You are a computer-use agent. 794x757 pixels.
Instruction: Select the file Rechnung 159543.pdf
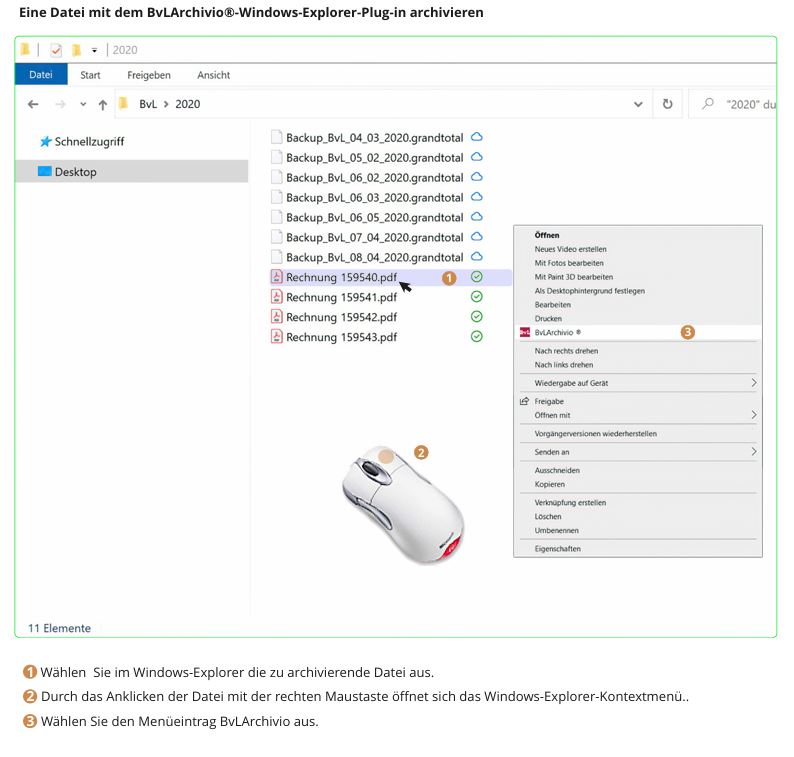click(x=341, y=337)
